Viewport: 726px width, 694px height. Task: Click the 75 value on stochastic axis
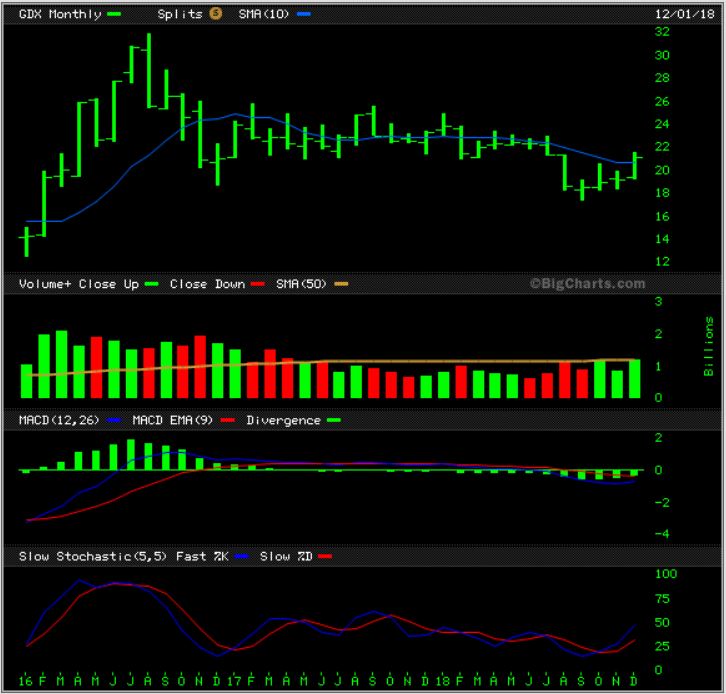tap(662, 599)
